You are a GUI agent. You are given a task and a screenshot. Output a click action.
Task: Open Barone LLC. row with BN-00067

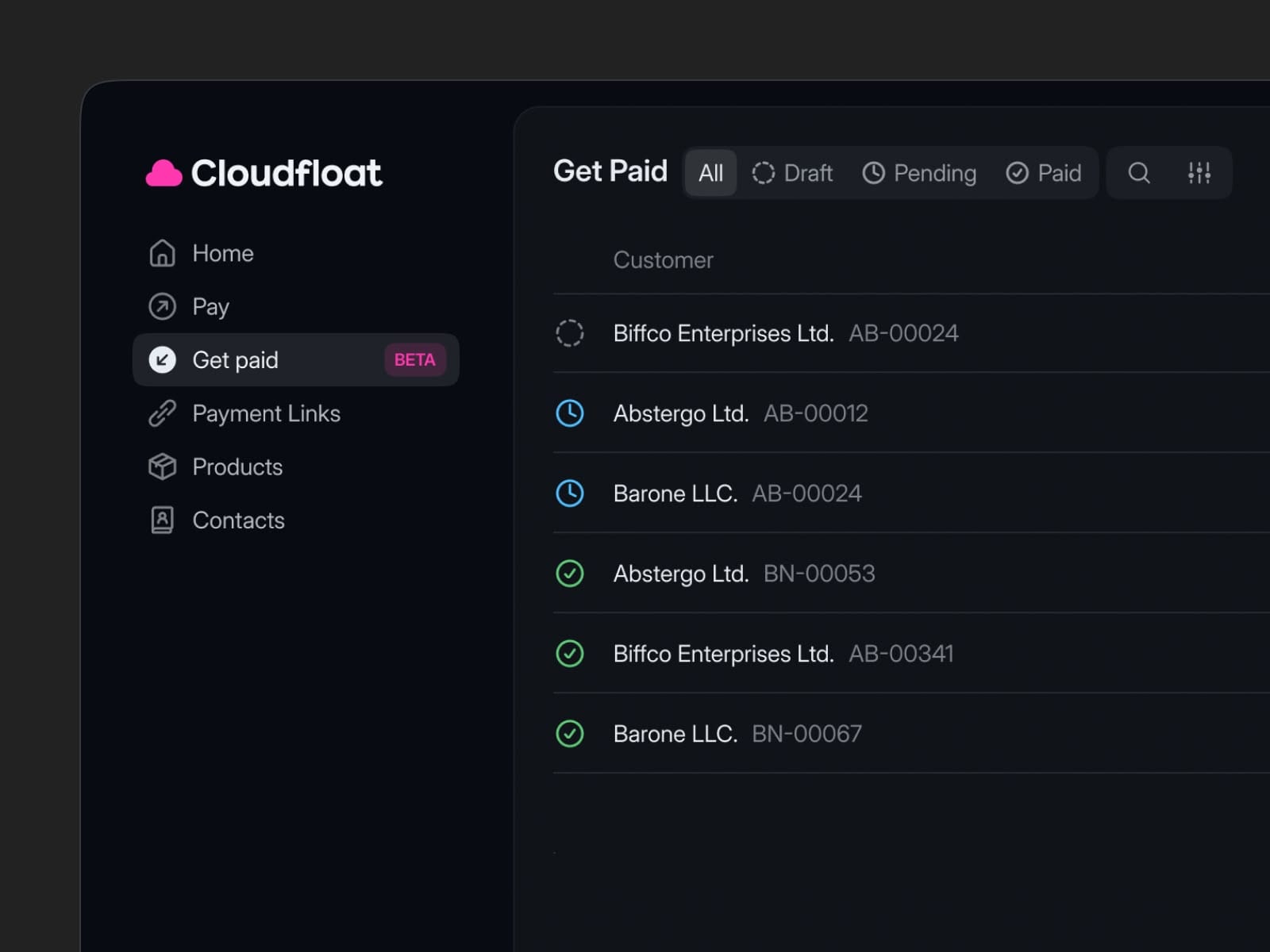click(675, 734)
